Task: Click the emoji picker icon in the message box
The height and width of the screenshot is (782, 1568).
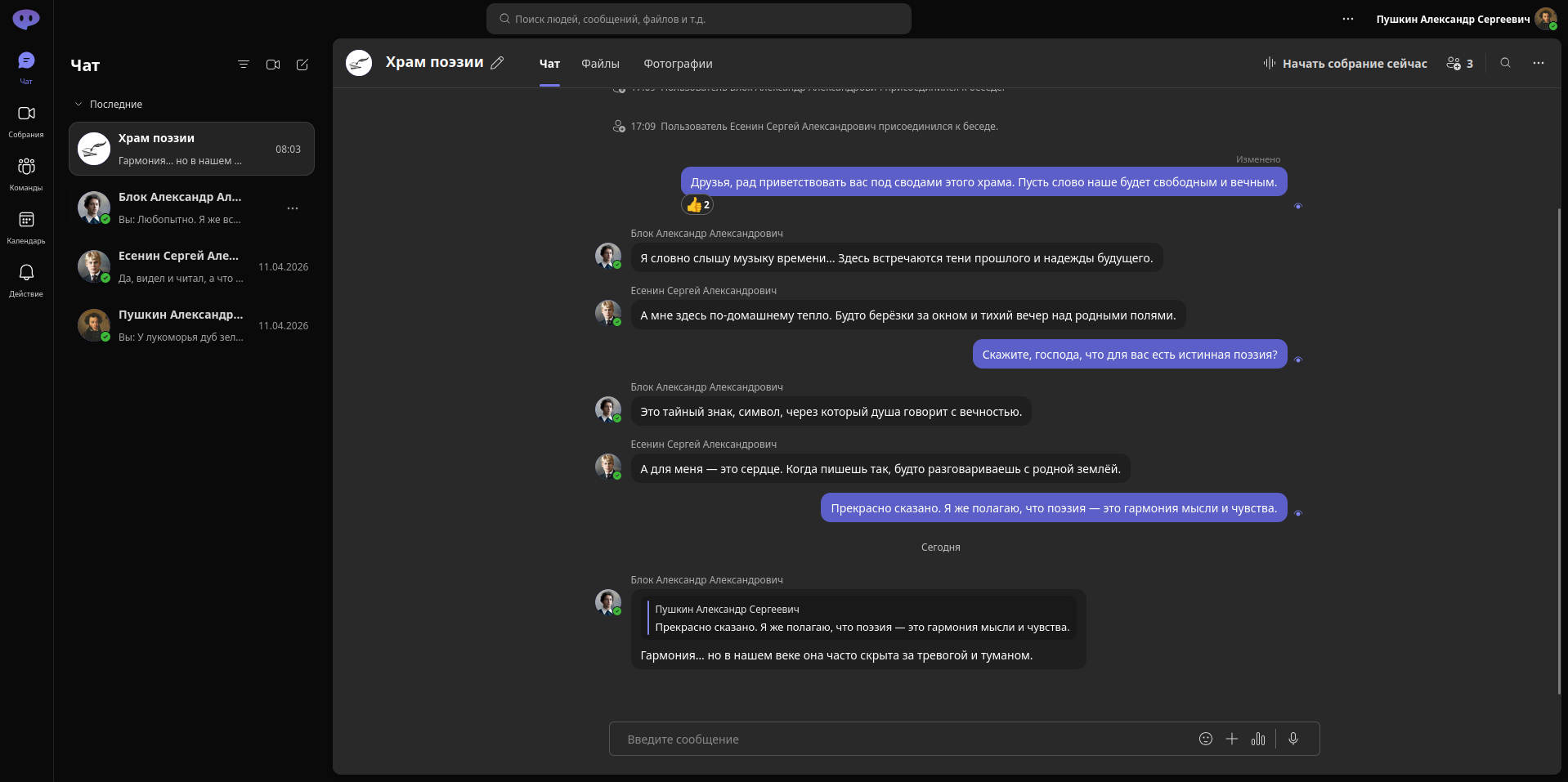Action: [x=1206, y=739]
